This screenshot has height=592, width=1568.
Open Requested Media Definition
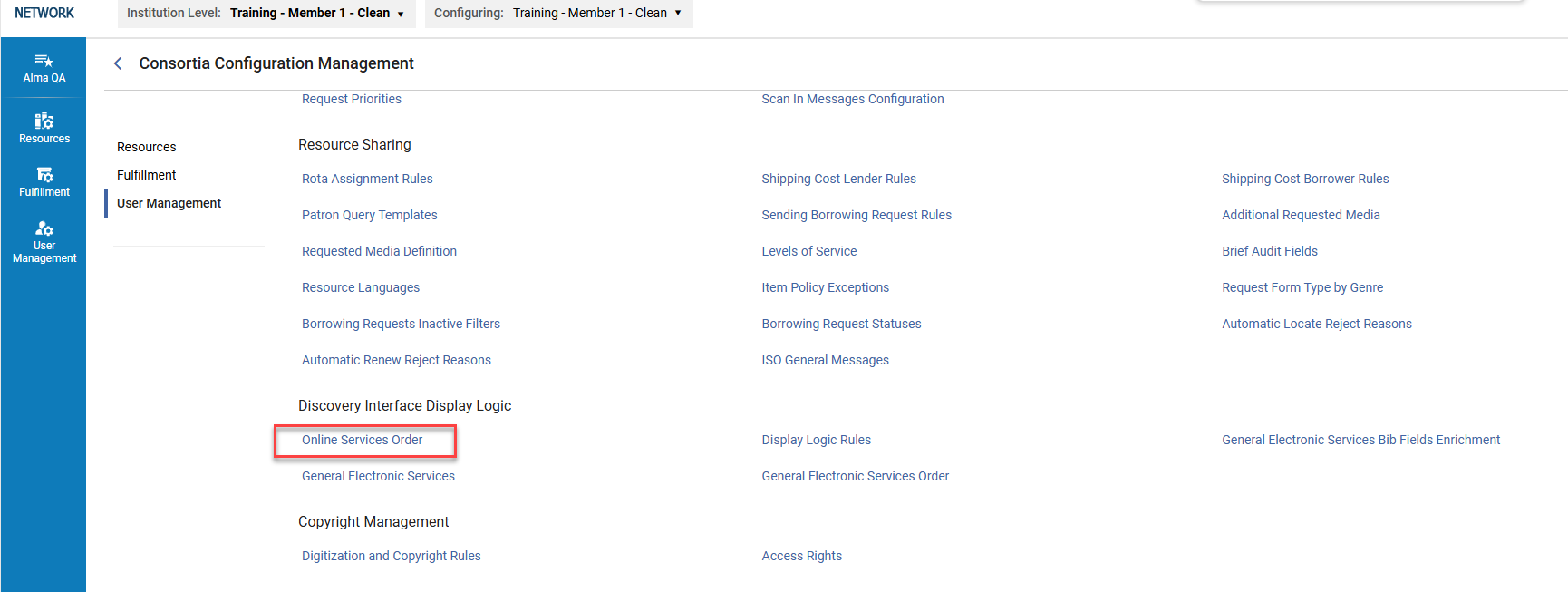click(x=379, y=251)
